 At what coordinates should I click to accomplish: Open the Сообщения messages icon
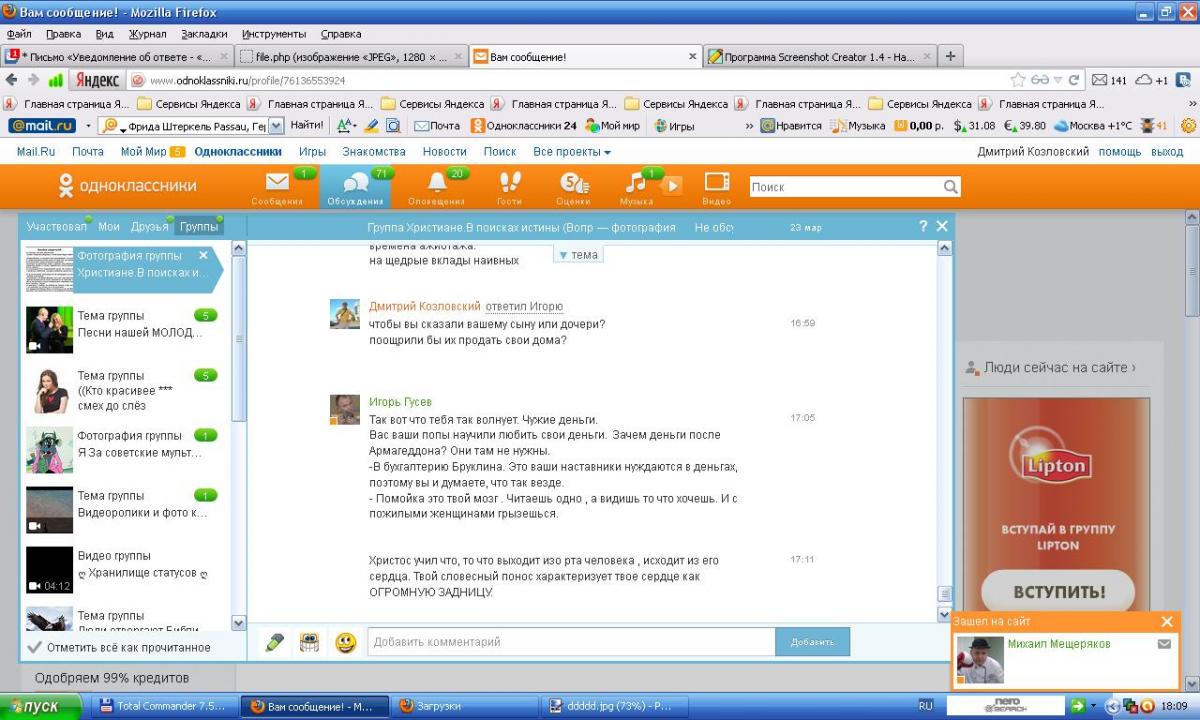click(277, 184)
